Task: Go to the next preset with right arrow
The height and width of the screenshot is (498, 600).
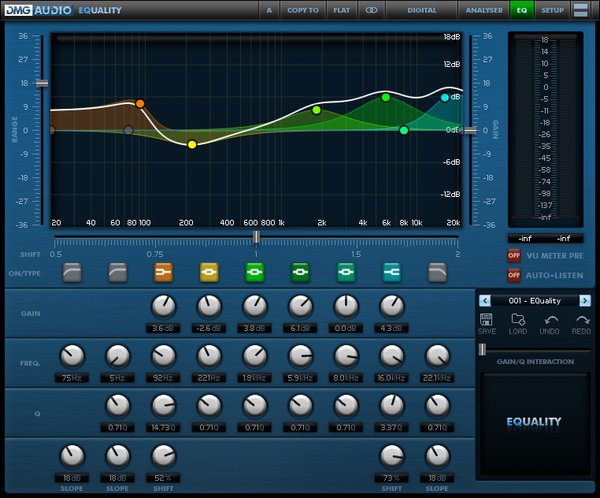Action: click(584, 300)
